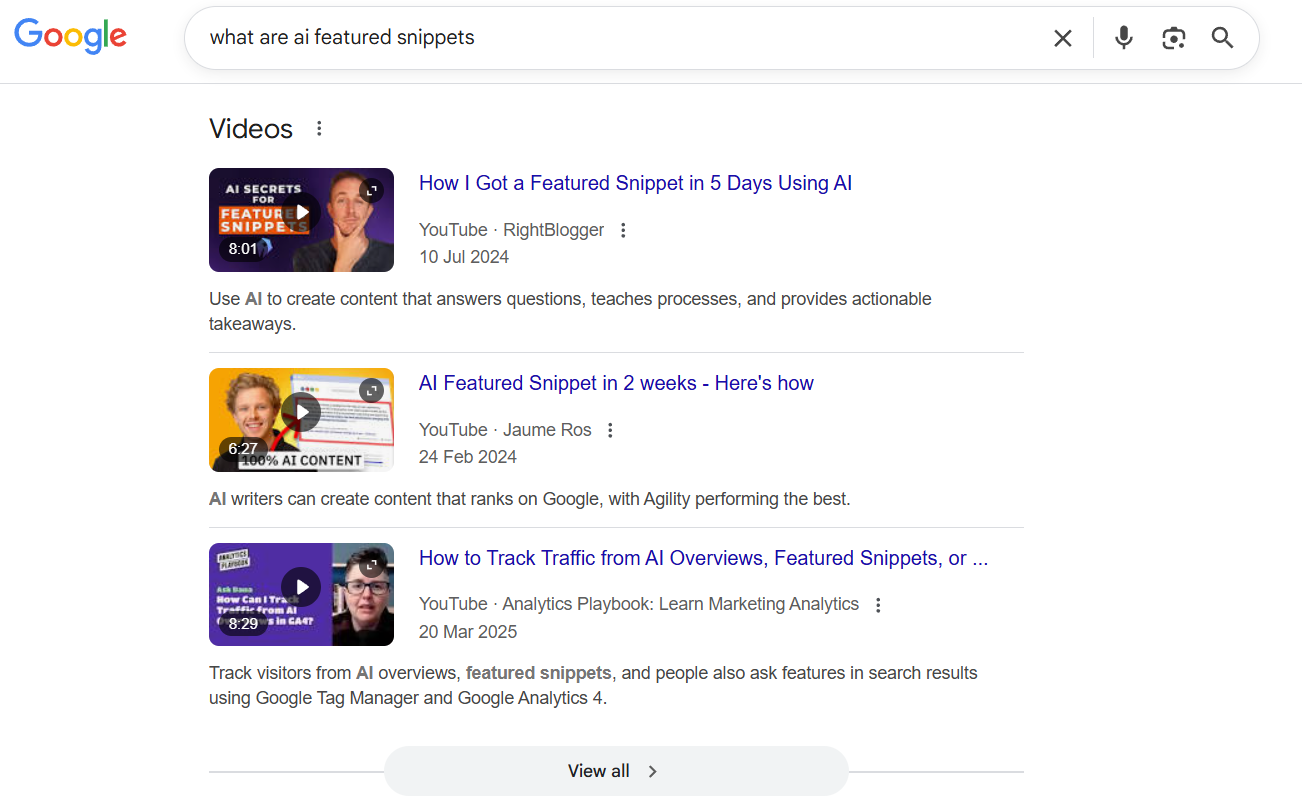Open the 'How to Track Traffic from AI Overviews' link

(703, 558)
